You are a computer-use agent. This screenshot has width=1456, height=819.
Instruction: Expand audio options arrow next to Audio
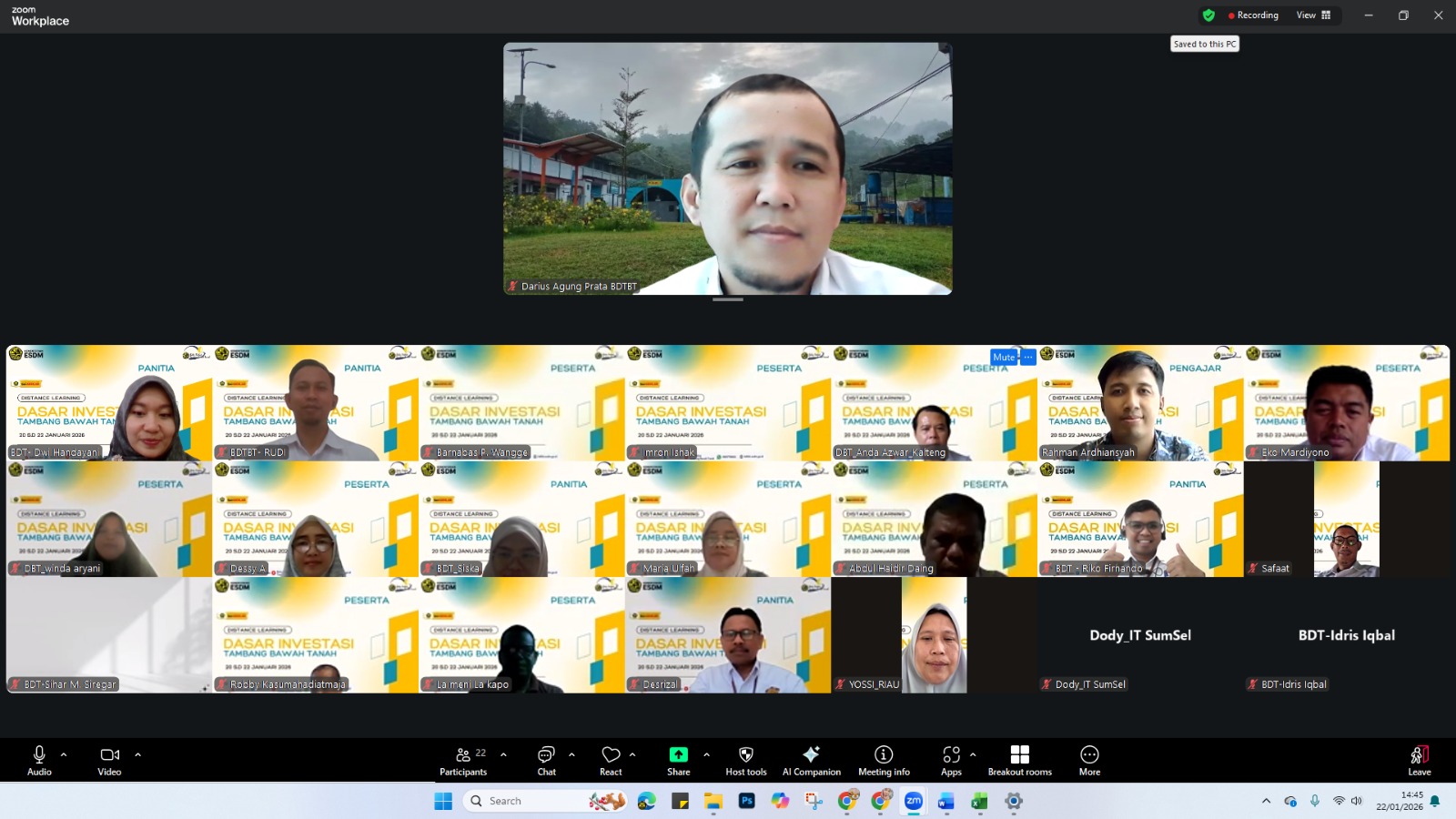(64, 754)
